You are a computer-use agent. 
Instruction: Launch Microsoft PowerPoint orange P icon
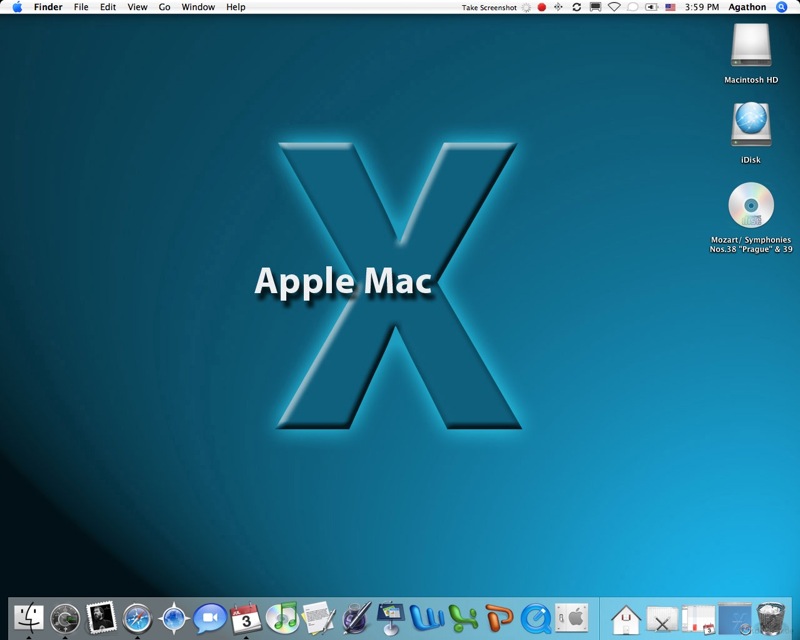pos(499,618)
